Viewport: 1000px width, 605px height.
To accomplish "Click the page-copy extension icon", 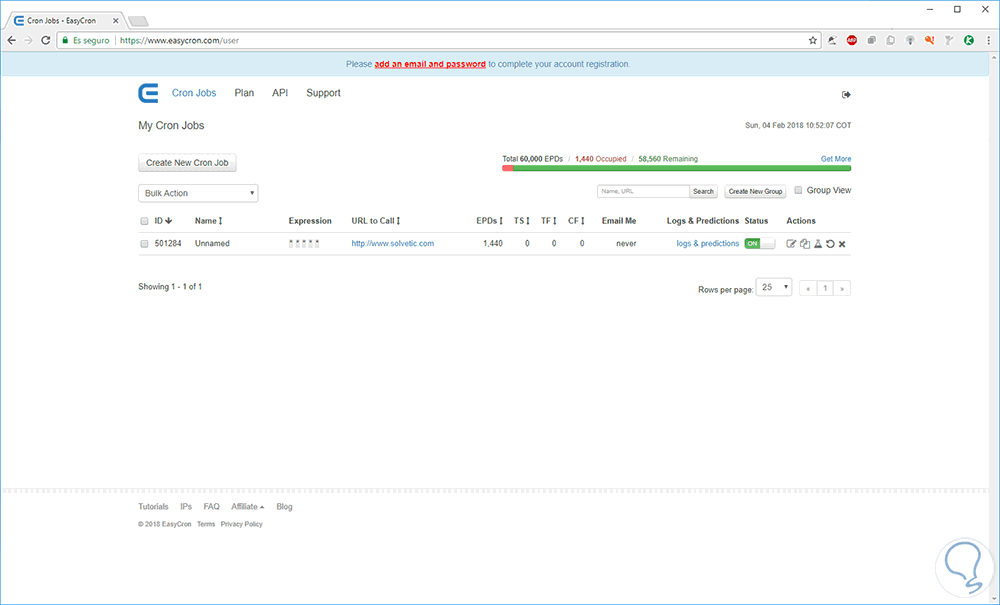I will coord(890,40).
